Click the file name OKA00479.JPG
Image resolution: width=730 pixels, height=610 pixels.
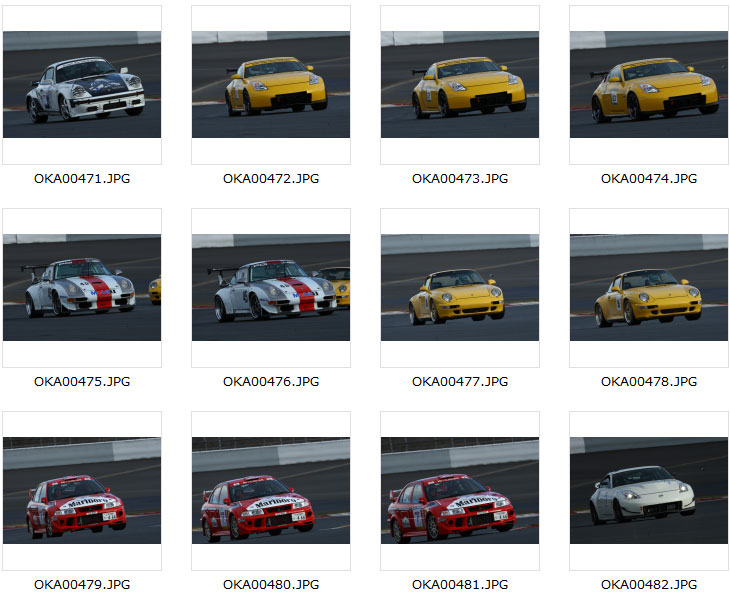click(82, 585)
